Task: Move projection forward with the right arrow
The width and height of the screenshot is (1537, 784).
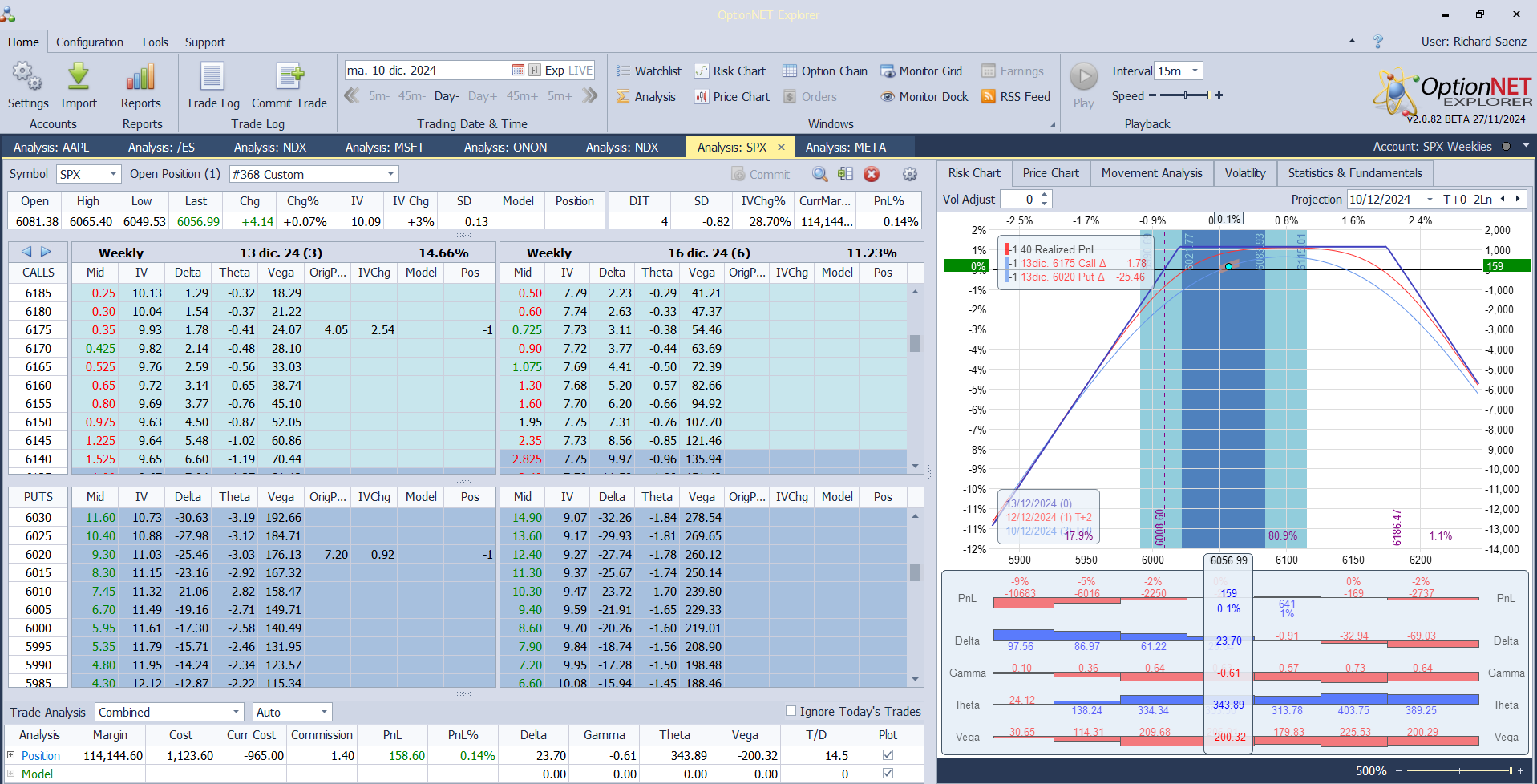Action: 1517,199
